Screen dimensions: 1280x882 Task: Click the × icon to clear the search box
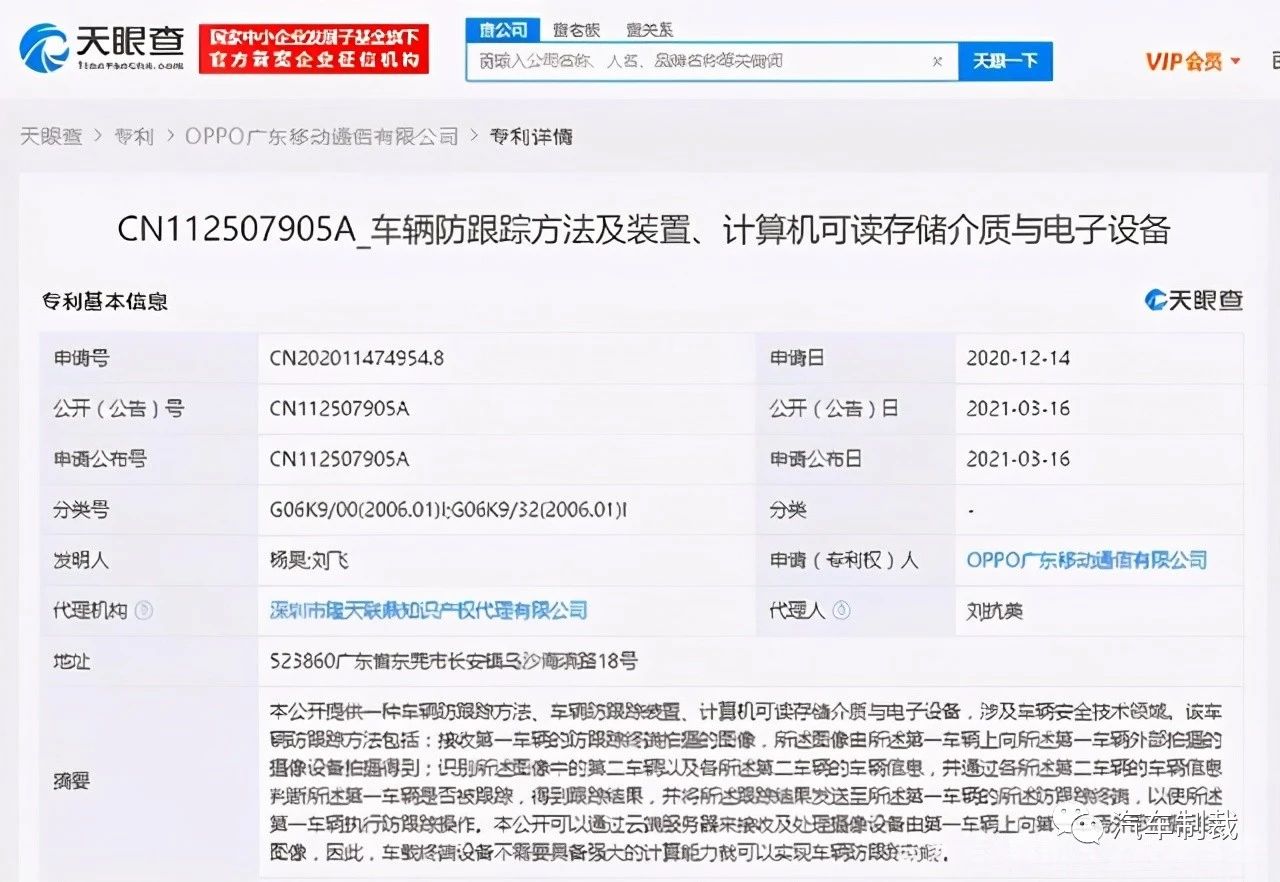point(937,61)
